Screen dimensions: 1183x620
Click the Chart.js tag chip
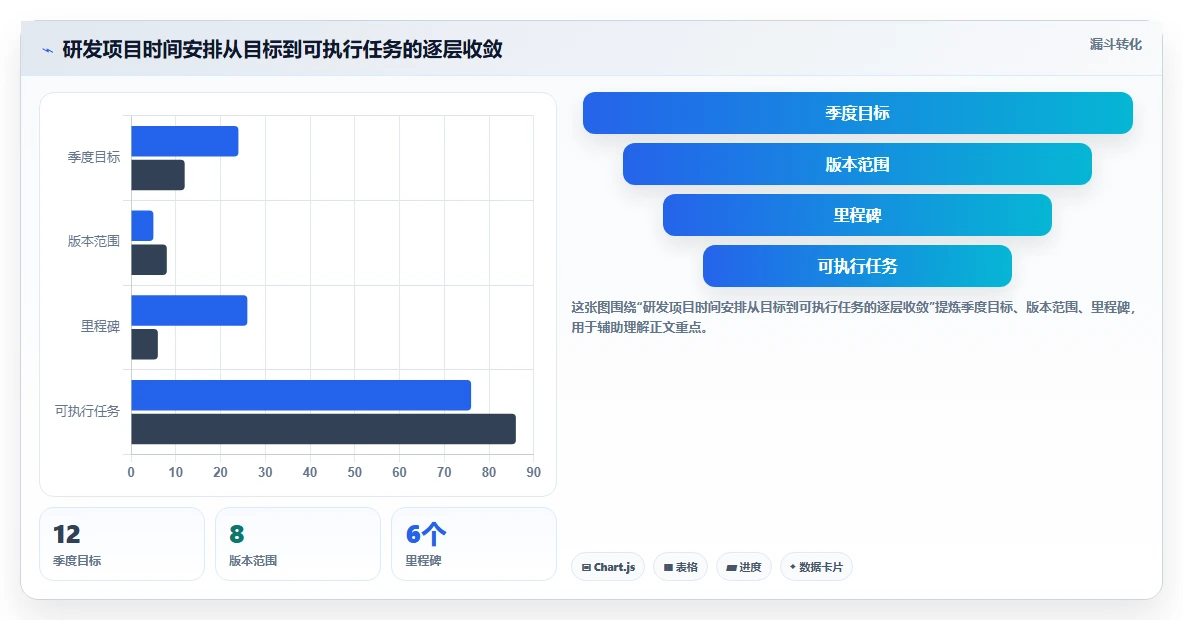pos(608,567)
